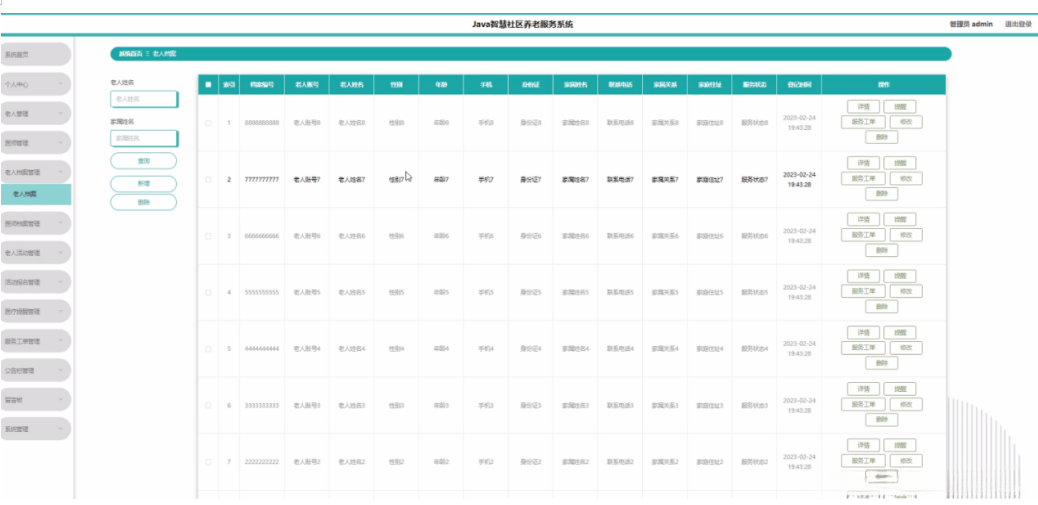1038x505 pixels.
Task: Click 删除 for row 7777777777
Action: click(x=882, y=194)
